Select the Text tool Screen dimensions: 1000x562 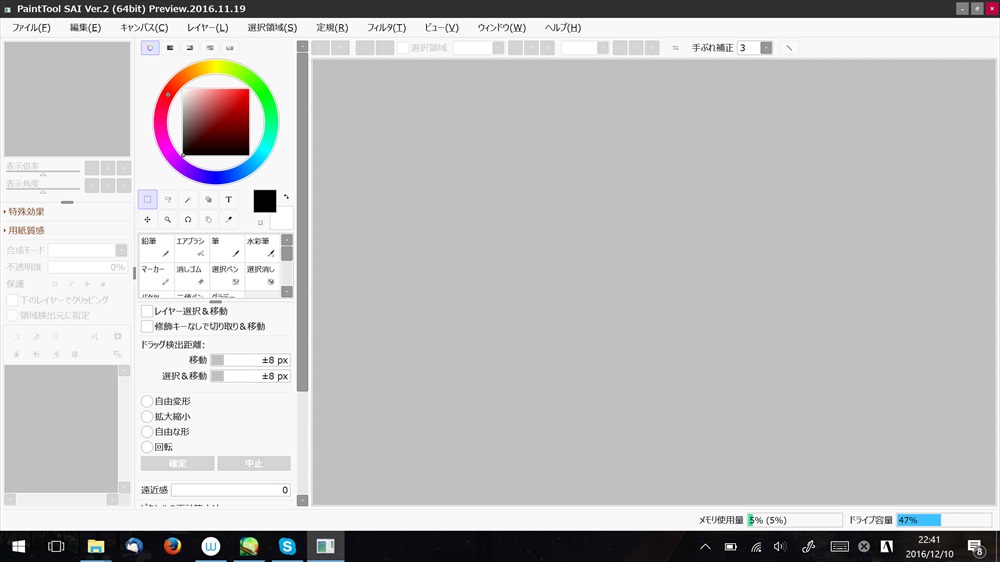tap(228, 200)
